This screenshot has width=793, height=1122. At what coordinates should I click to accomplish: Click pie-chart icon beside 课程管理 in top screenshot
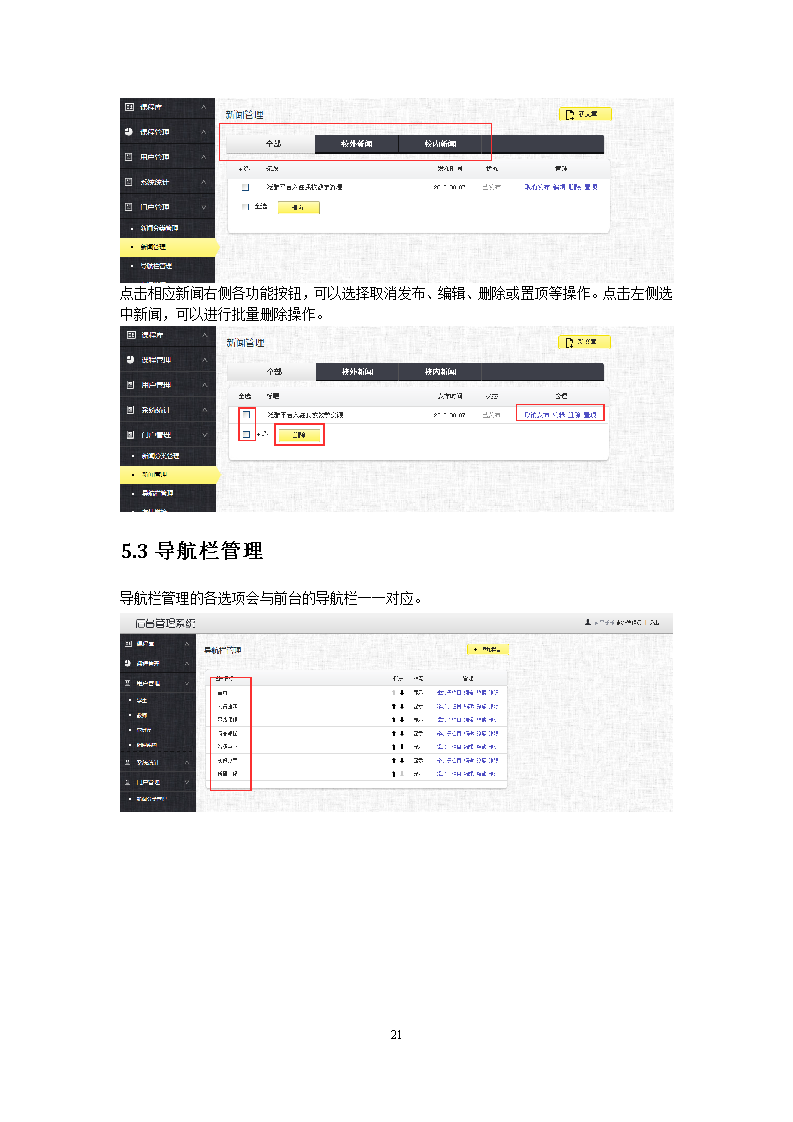click(x=129, y=132)
